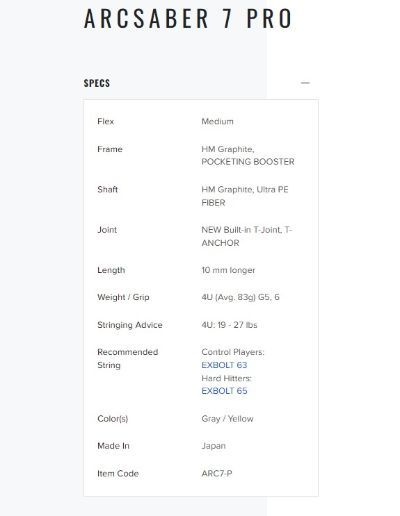
Task: Open the EXBOLT 65 string link
Action: (224, 391)
